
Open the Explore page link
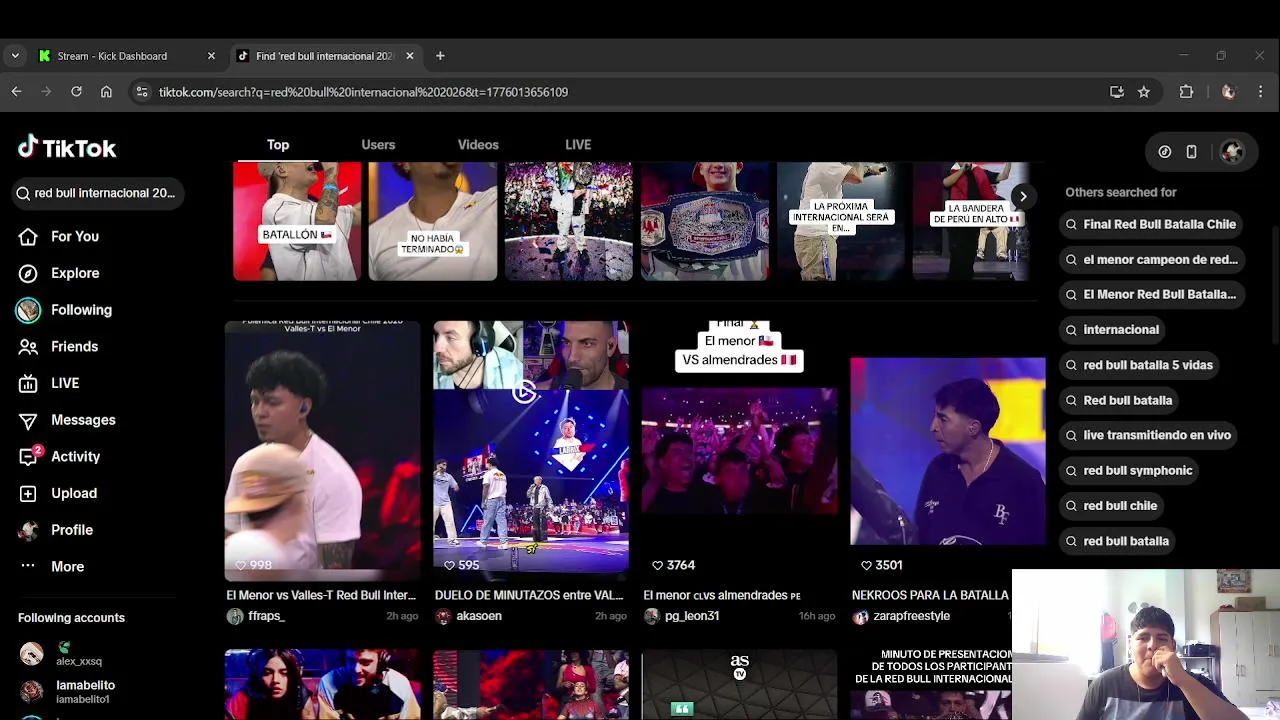click(x=75, y=273)
